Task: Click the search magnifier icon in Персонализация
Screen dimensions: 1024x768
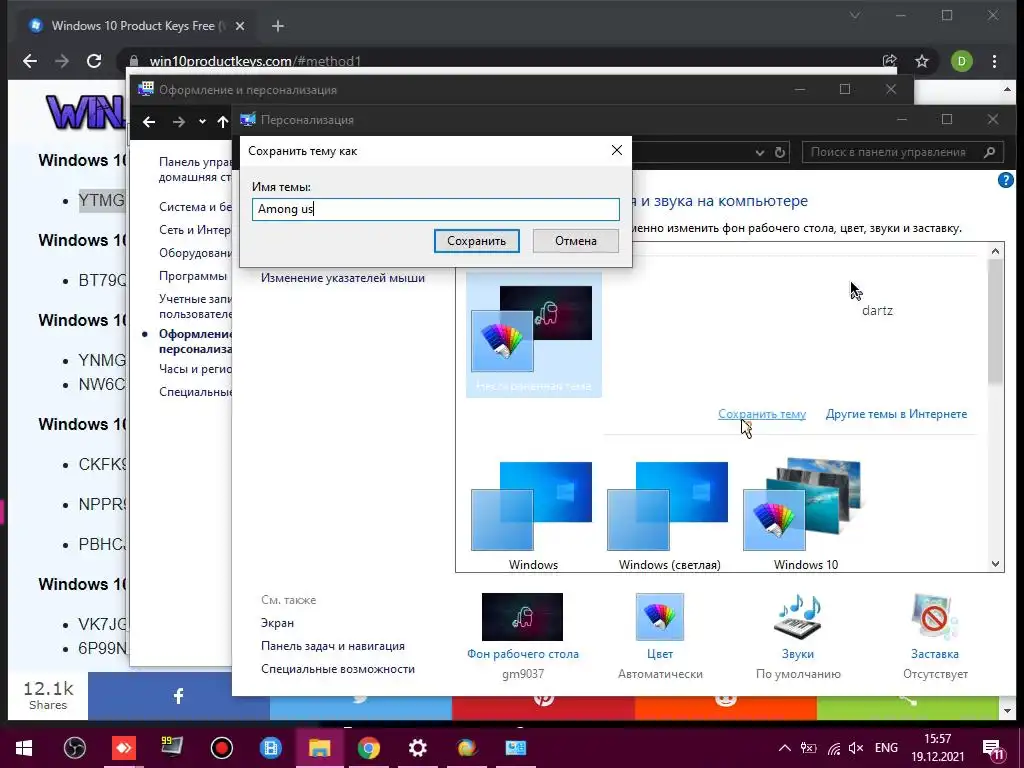Action: click(989, 152)
